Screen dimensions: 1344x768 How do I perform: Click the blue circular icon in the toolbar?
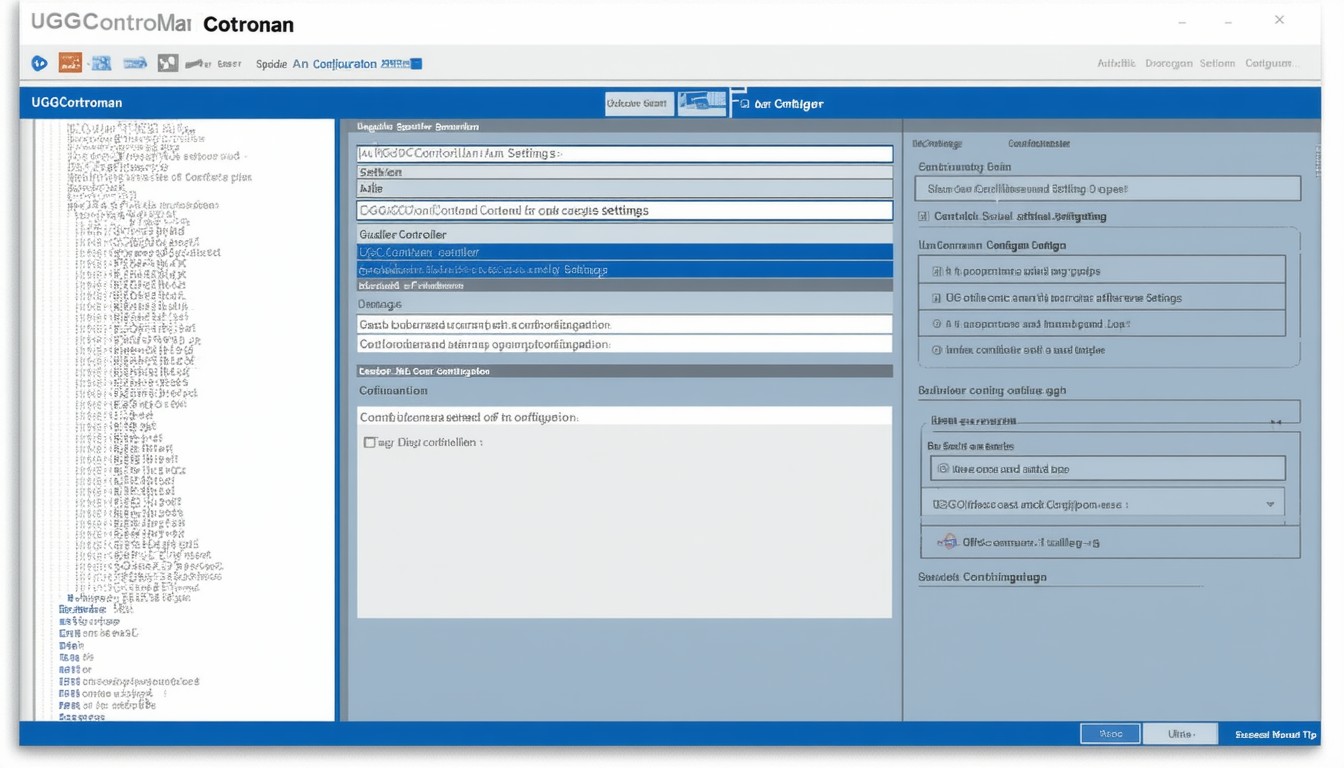[39, 63]
